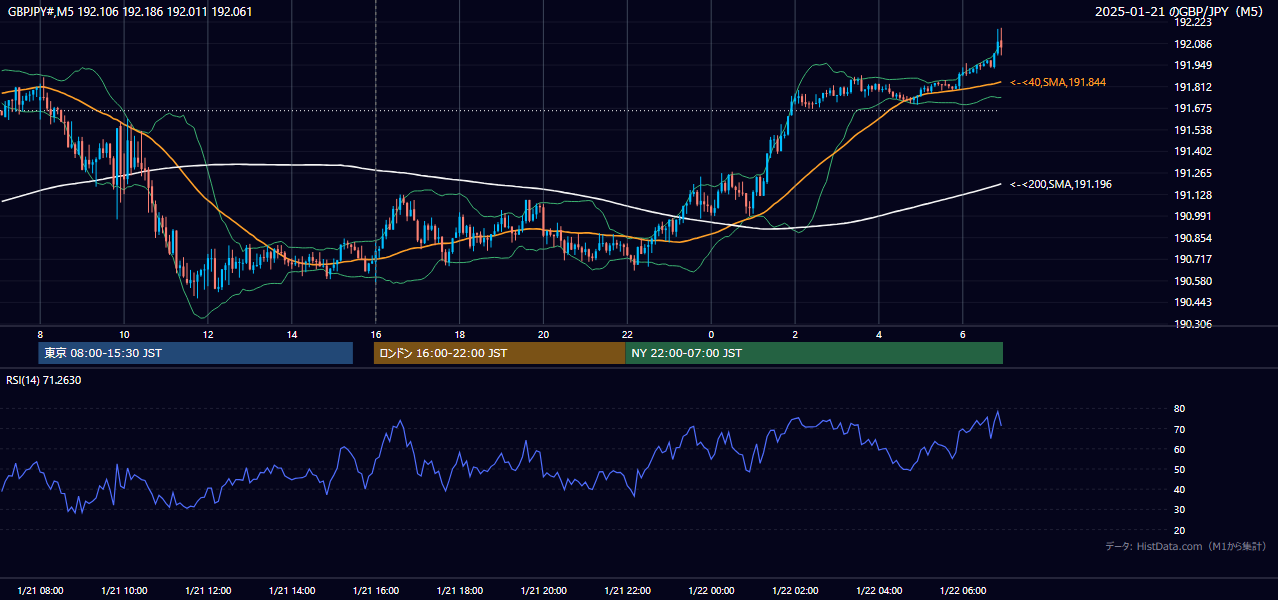Select the ロンドン 16:00-22:00 JST session bar
The width and height of the screenshot is (1278, 600).
click(x=499, y=353)
